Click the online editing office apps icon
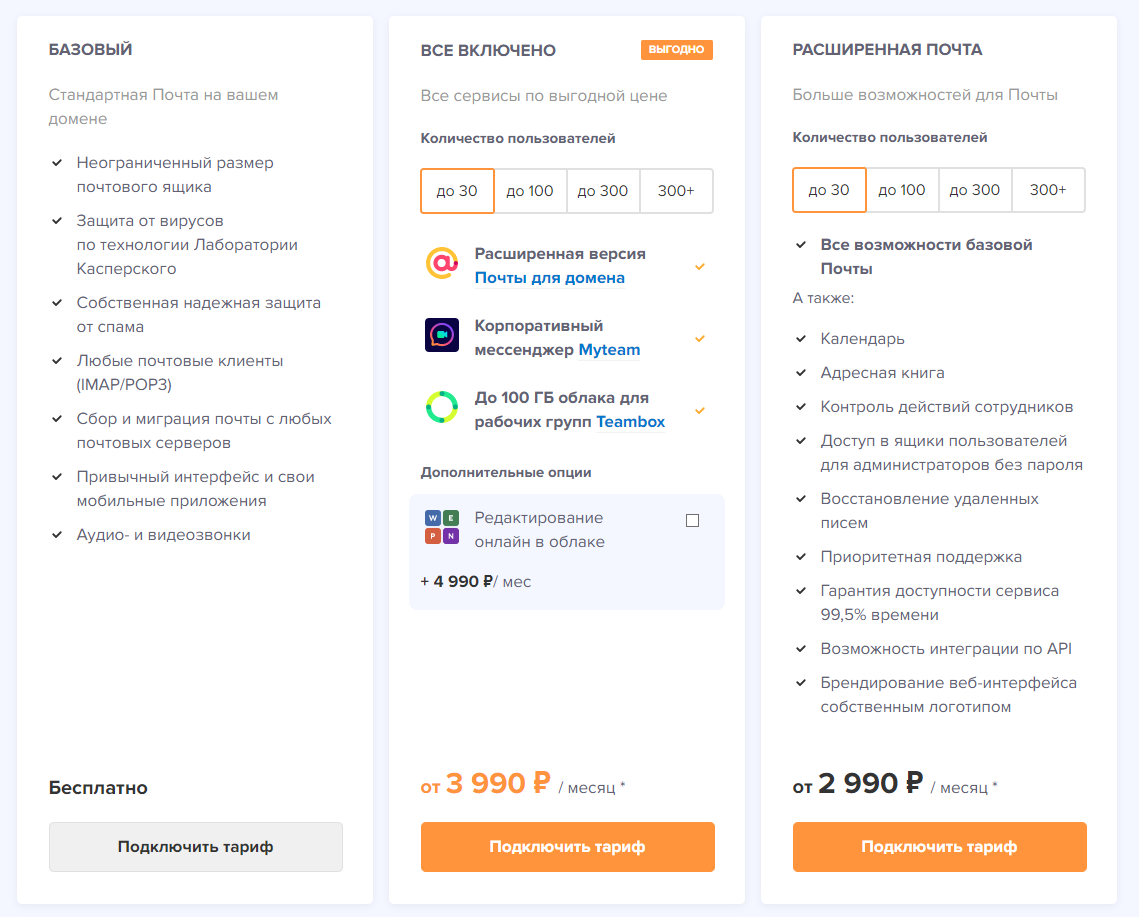 (x=442, y=527)
